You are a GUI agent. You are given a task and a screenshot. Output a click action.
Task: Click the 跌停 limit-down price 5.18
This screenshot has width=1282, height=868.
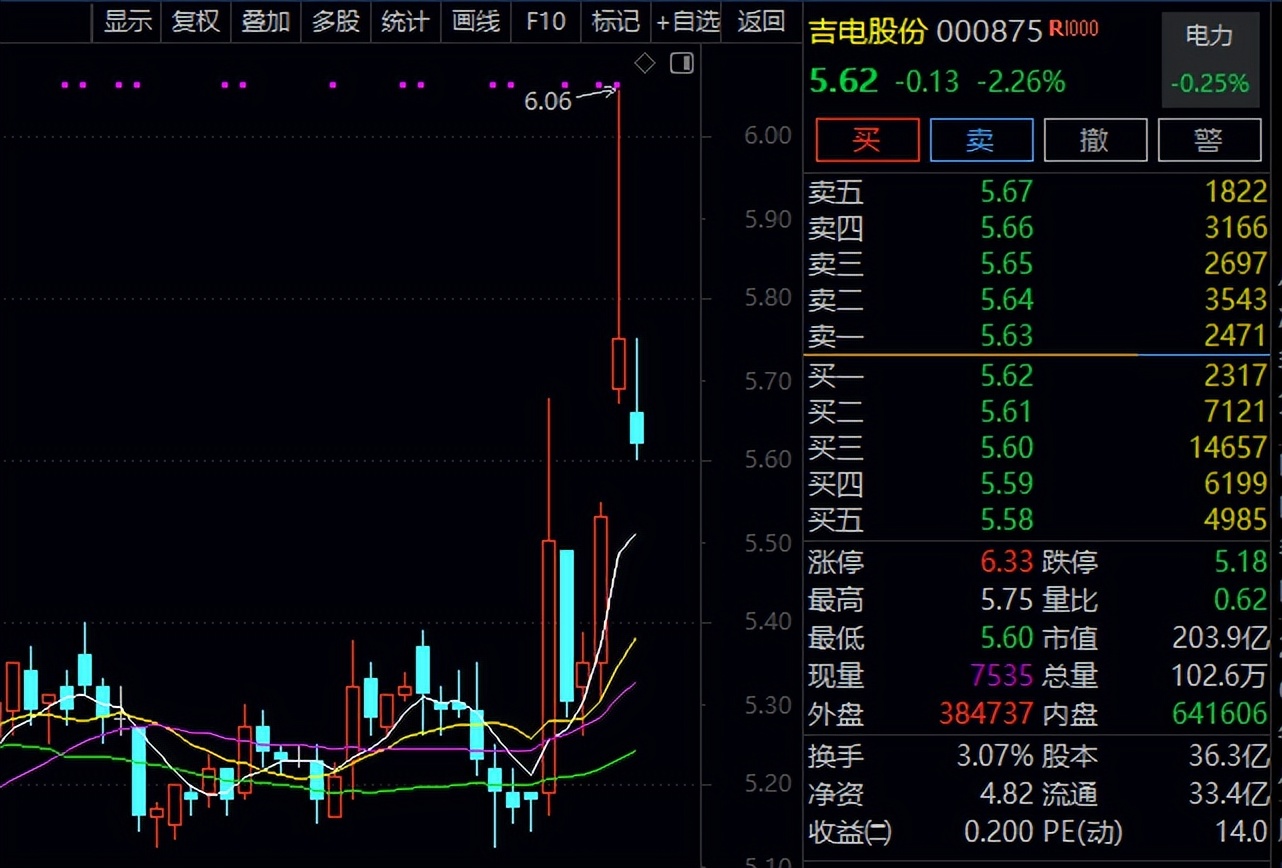point(1241,562)
